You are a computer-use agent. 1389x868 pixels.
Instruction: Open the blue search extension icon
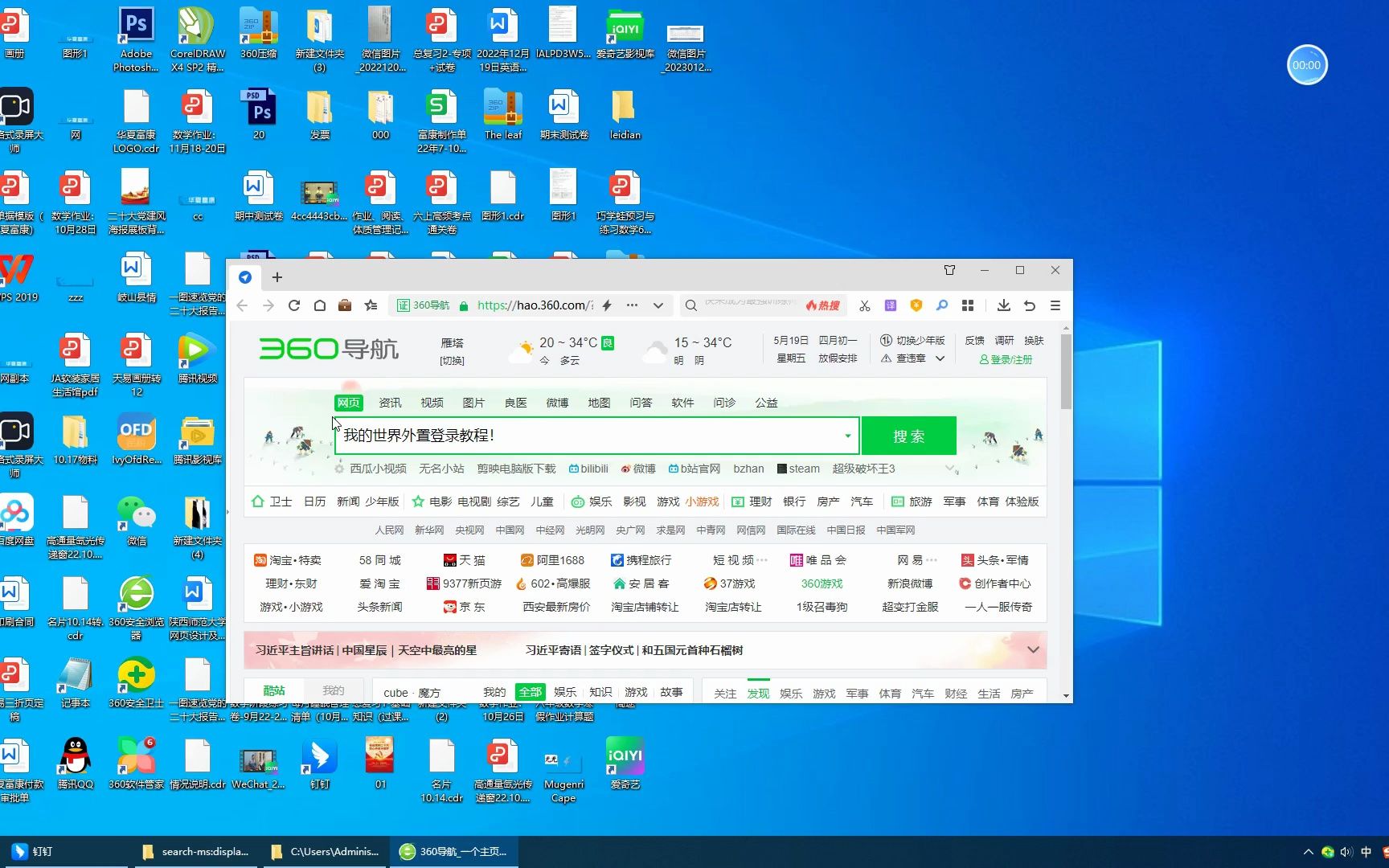click(x=942, y=305)
